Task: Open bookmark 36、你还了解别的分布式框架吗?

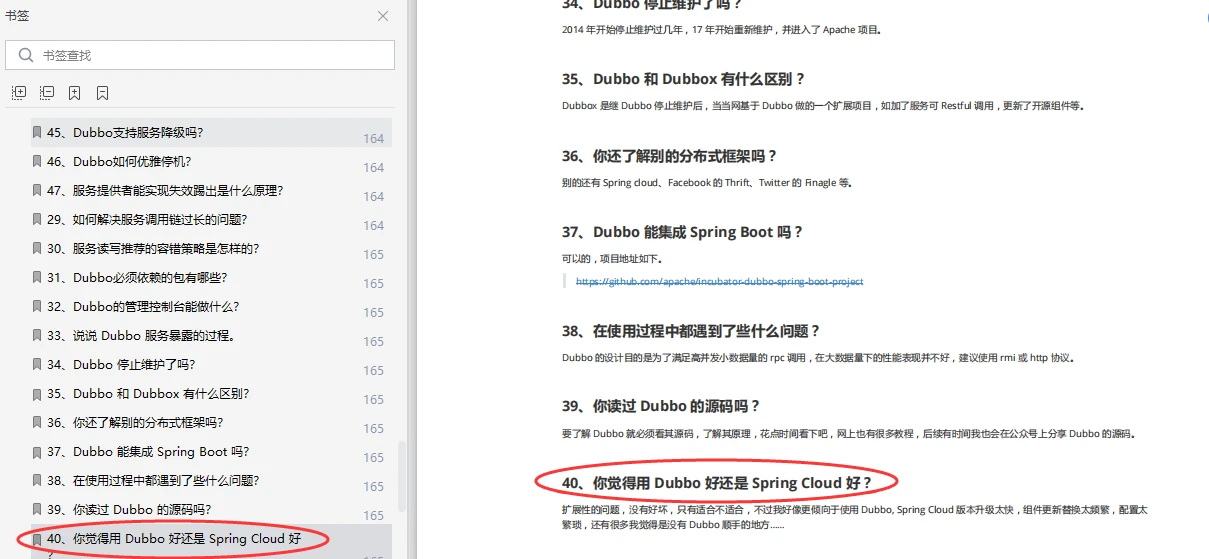Action: click(x=135, y=422)
